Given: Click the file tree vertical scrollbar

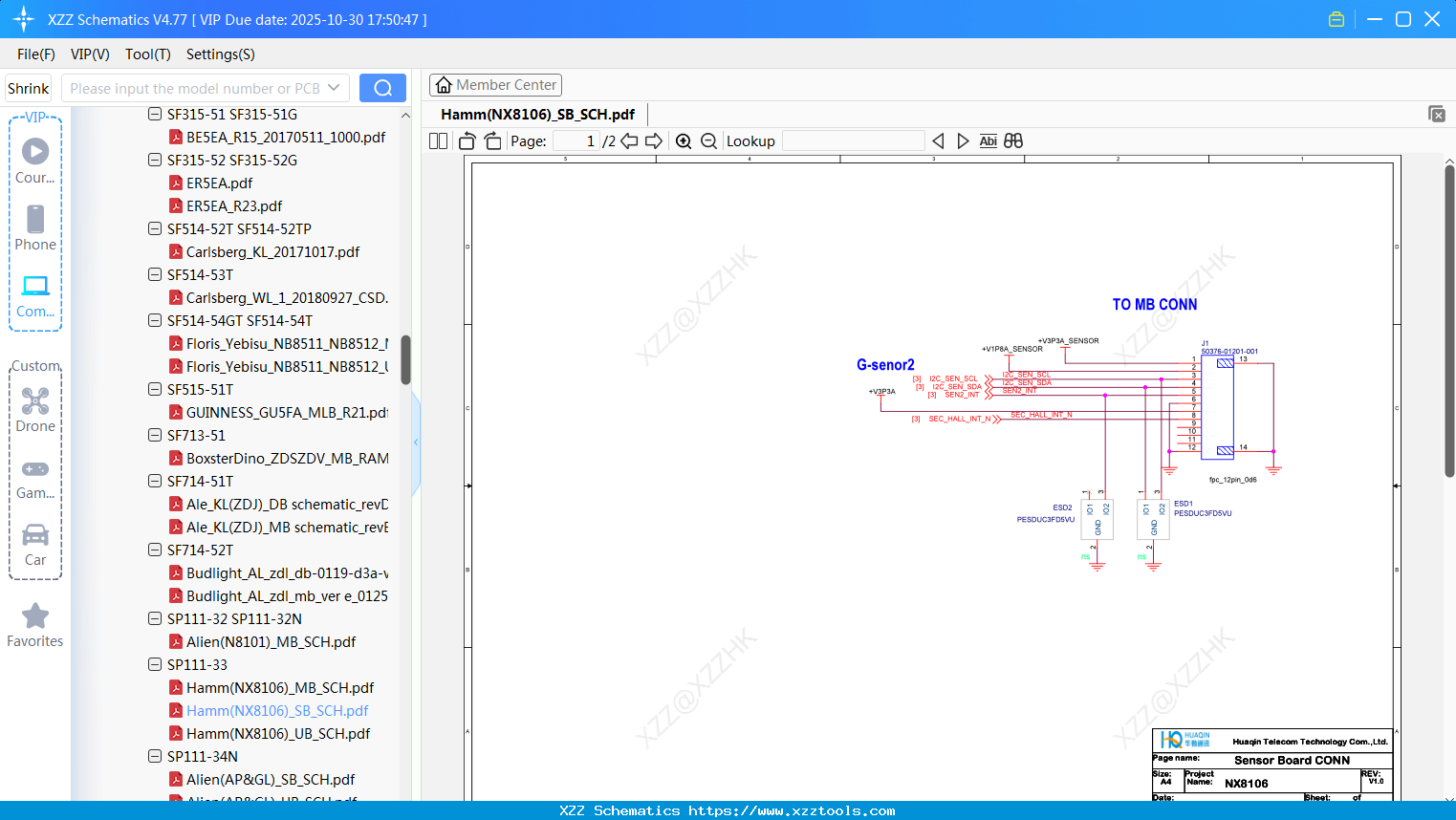Looking at the screenshot, I should pyautogui.click(x=405, y=359).
